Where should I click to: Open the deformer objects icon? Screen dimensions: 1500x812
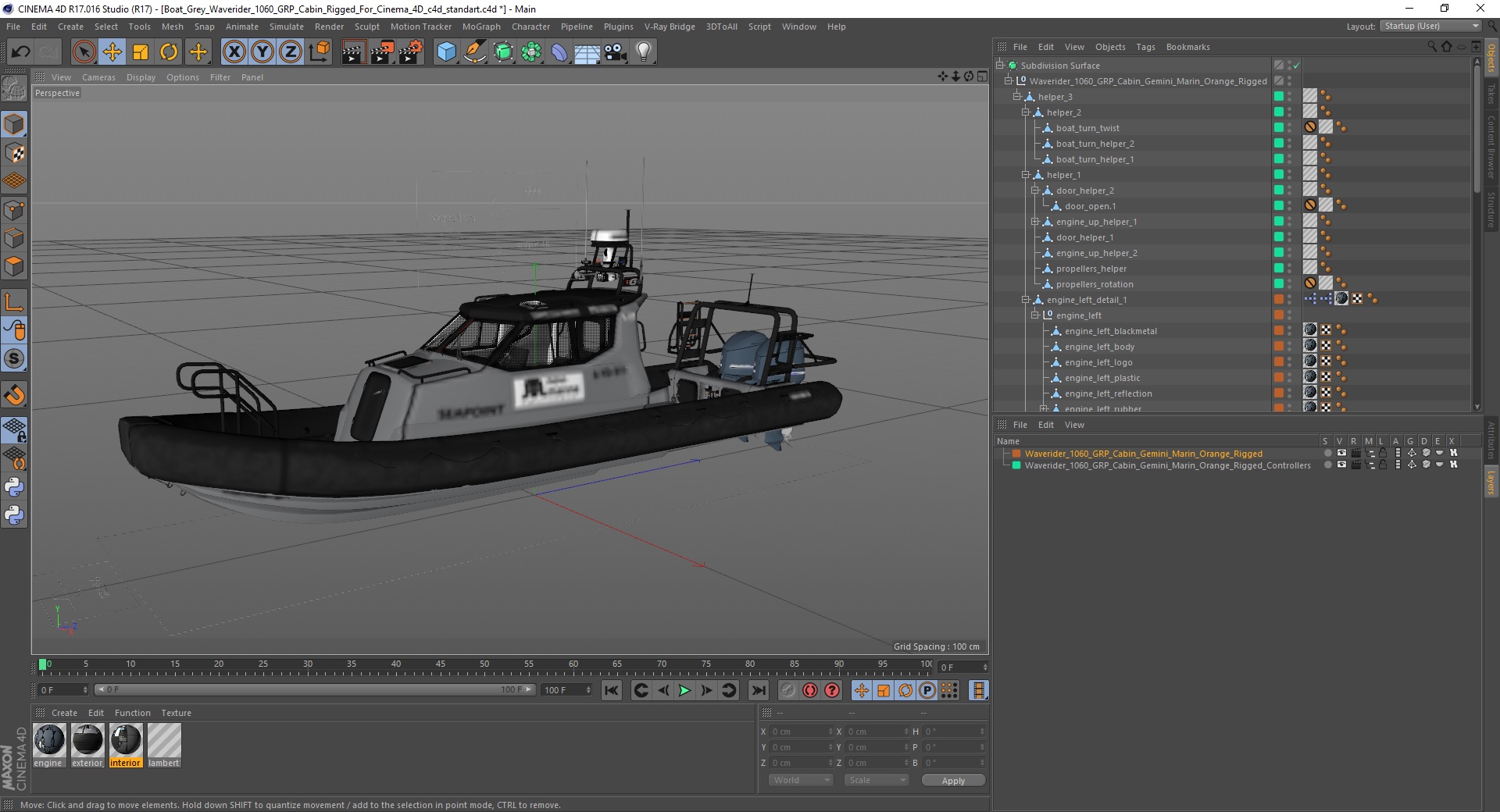coord(559,52)
